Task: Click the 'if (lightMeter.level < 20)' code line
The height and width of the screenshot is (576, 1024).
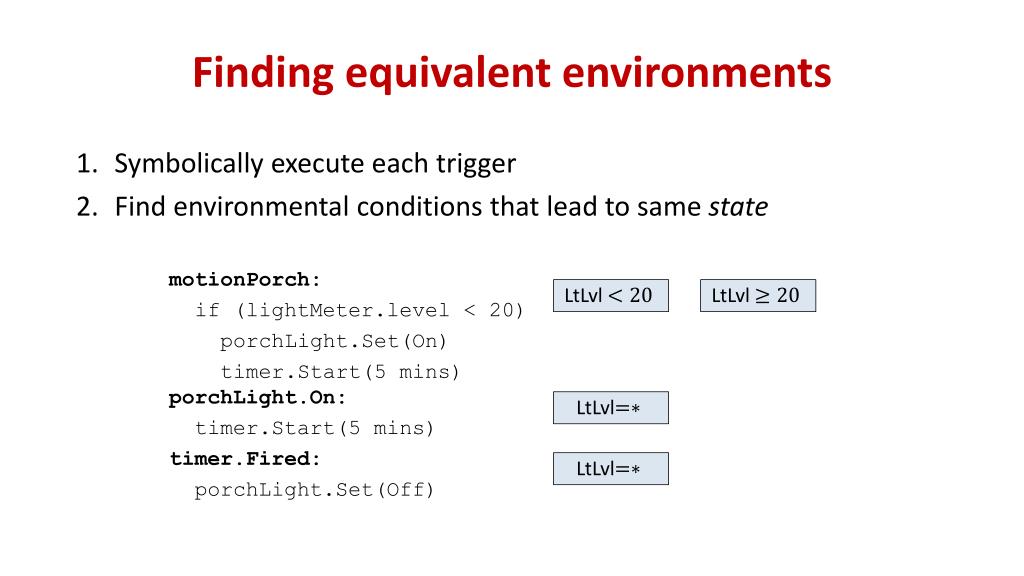Action: tap(359, 310)
